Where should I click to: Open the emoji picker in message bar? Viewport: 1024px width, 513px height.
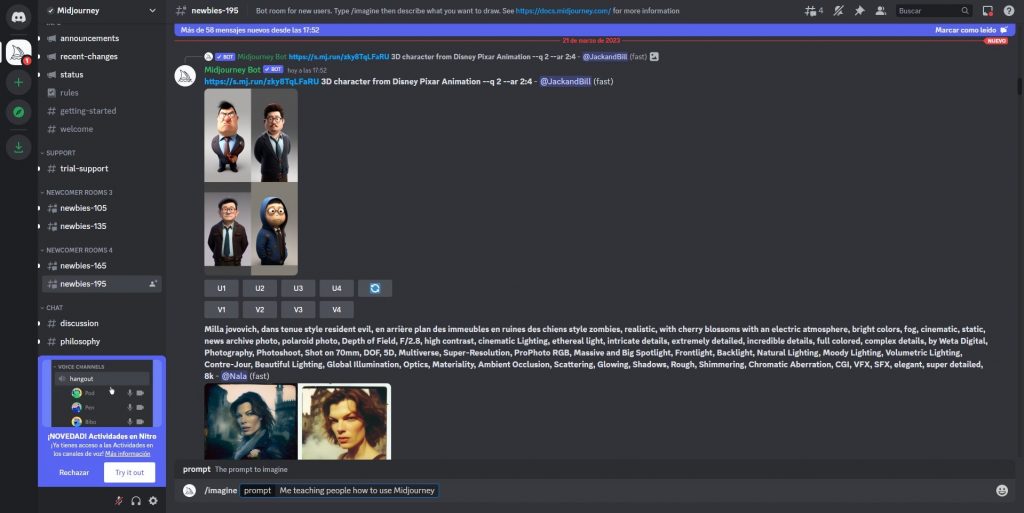pyautogui.click(x=1001, y=490)
